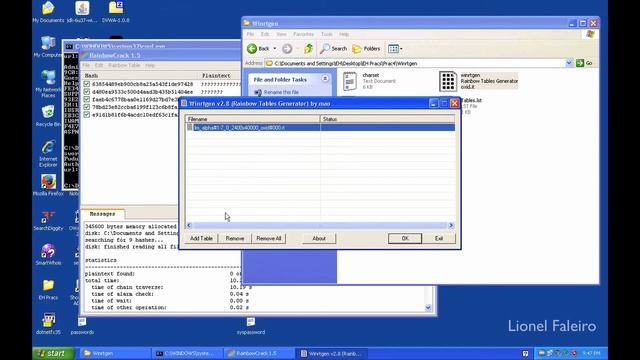This screenshot has width=640, height=360.
Task: Open the jdk-6u37 installer desktop icon
Action: click(x=82, y=12)
